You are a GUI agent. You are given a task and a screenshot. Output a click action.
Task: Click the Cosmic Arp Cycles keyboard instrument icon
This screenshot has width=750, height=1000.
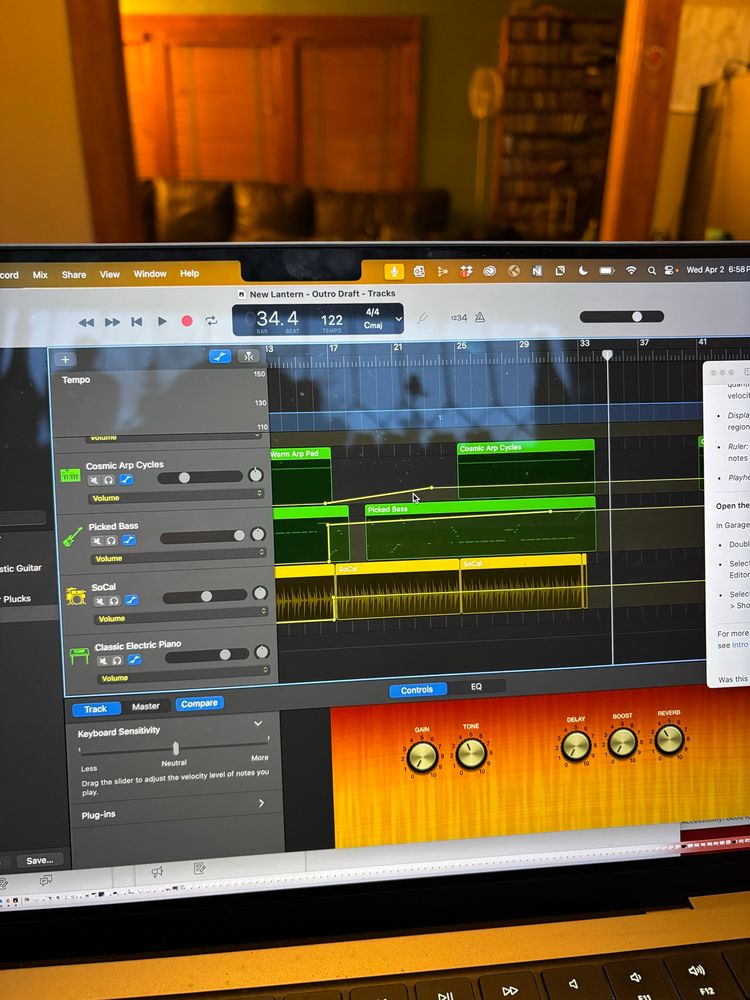coord(70,476)
